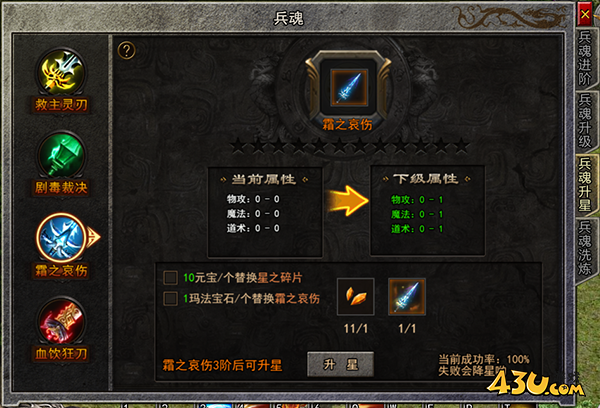600x408 pixels.
Task: Enable 玛法宝石 replace 霜之哀伤 checkbox
Action: pyautogui.click(x=170, y=299)
